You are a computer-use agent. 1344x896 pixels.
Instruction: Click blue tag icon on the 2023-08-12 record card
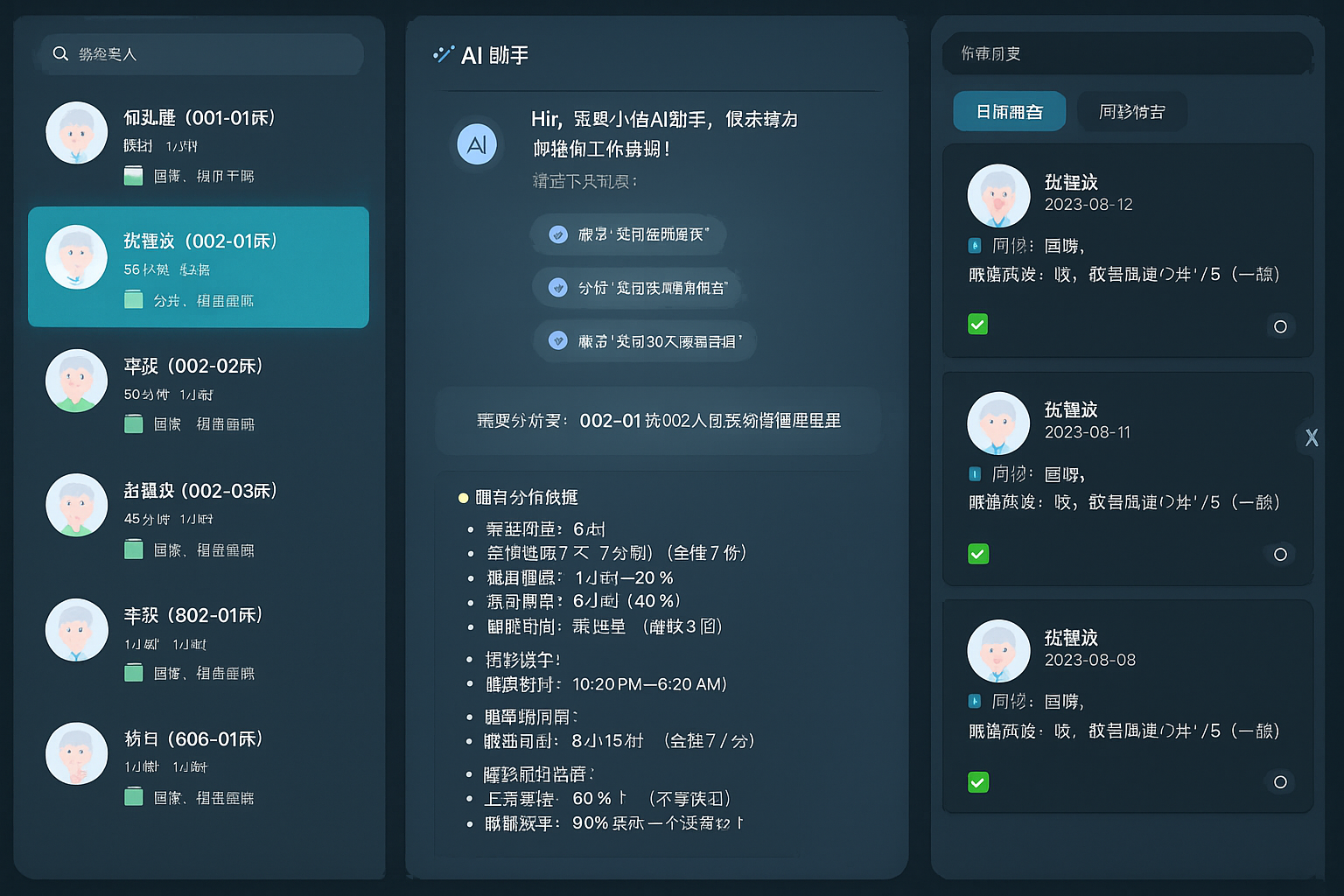pos(975,246)
